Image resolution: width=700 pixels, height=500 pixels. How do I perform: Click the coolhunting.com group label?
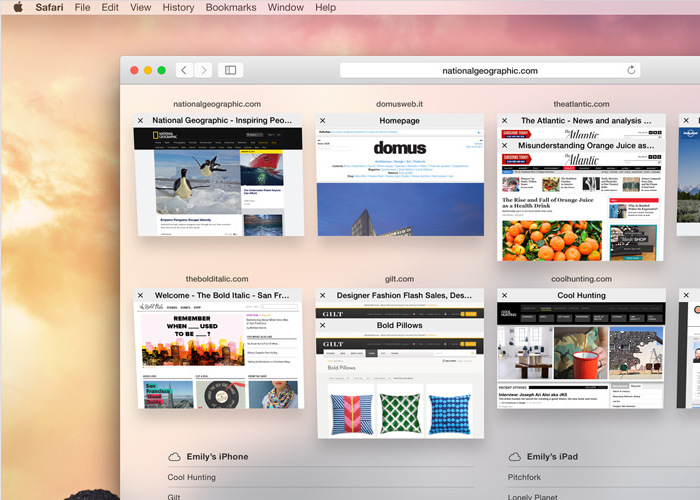[x=581, y=279]
